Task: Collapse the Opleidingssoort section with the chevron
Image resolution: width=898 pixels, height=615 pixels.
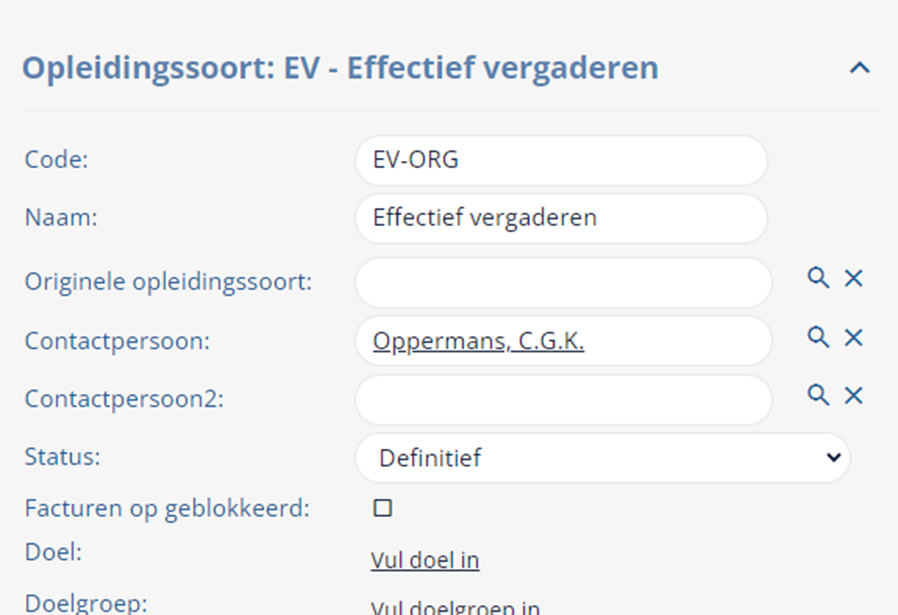Action: (859, 68)
